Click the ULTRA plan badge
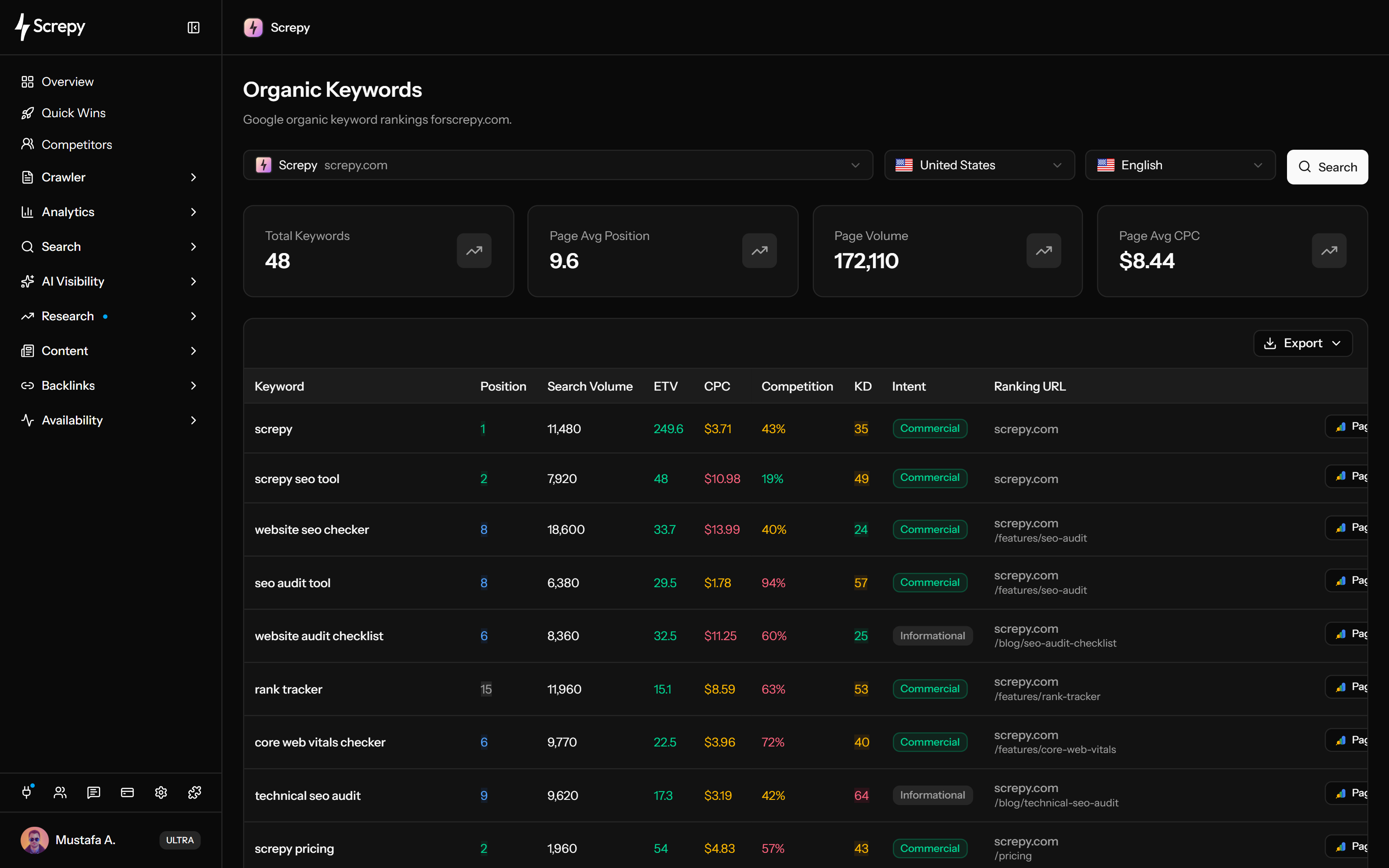 coord(180,840)
